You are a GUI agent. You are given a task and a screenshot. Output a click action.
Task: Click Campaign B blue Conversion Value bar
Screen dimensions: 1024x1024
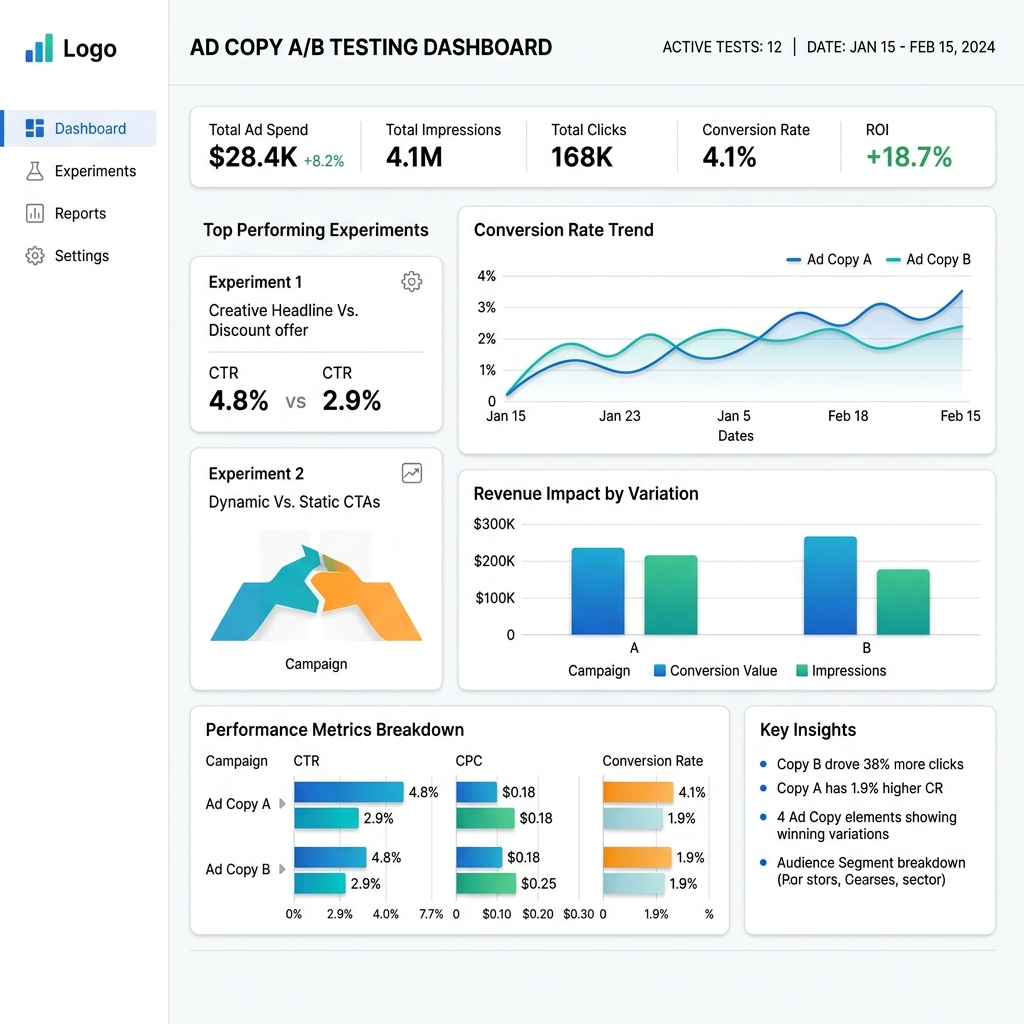pos(830,586)
